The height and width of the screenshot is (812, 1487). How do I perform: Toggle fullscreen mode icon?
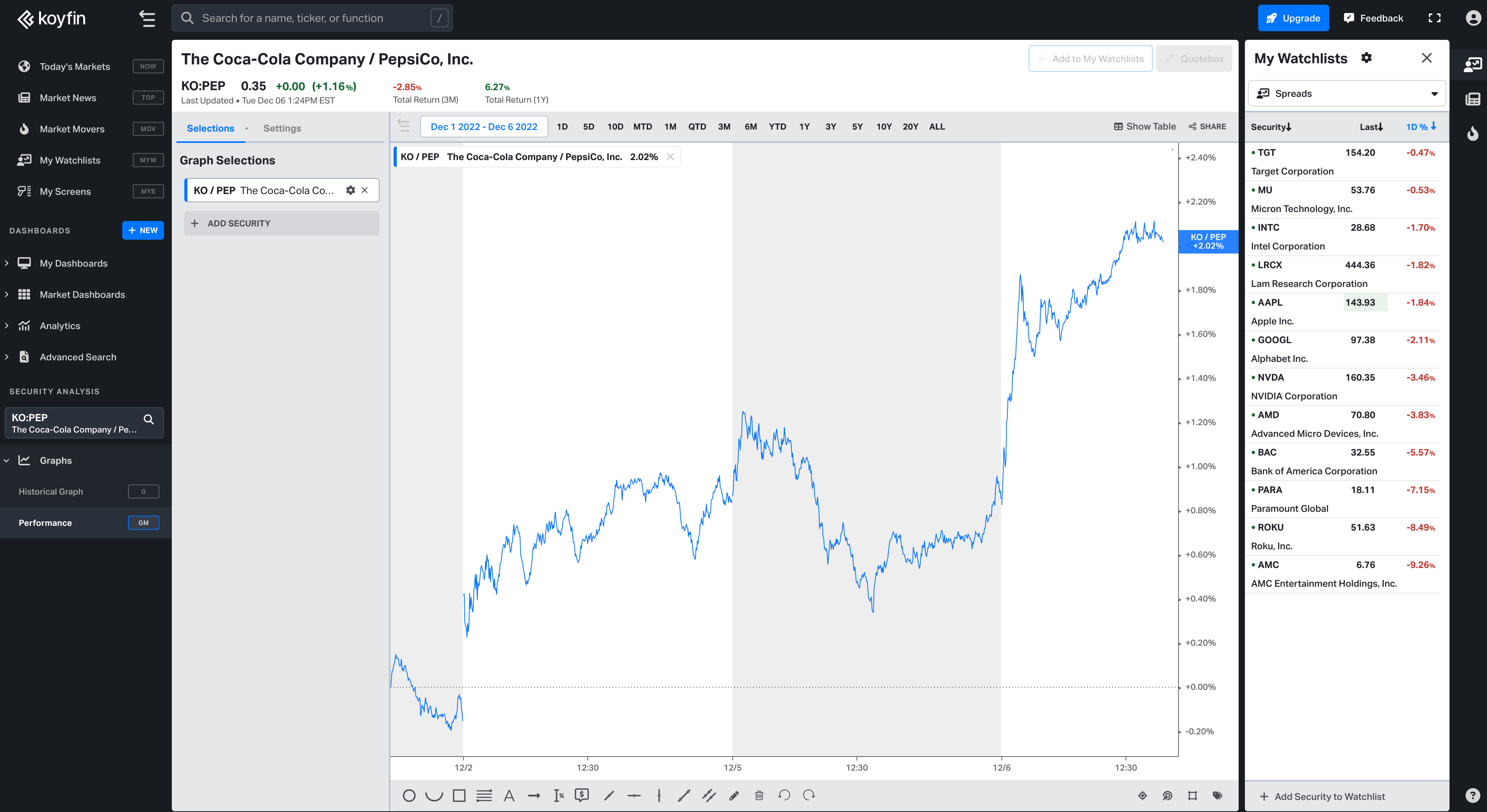[x=1434, y=18]
